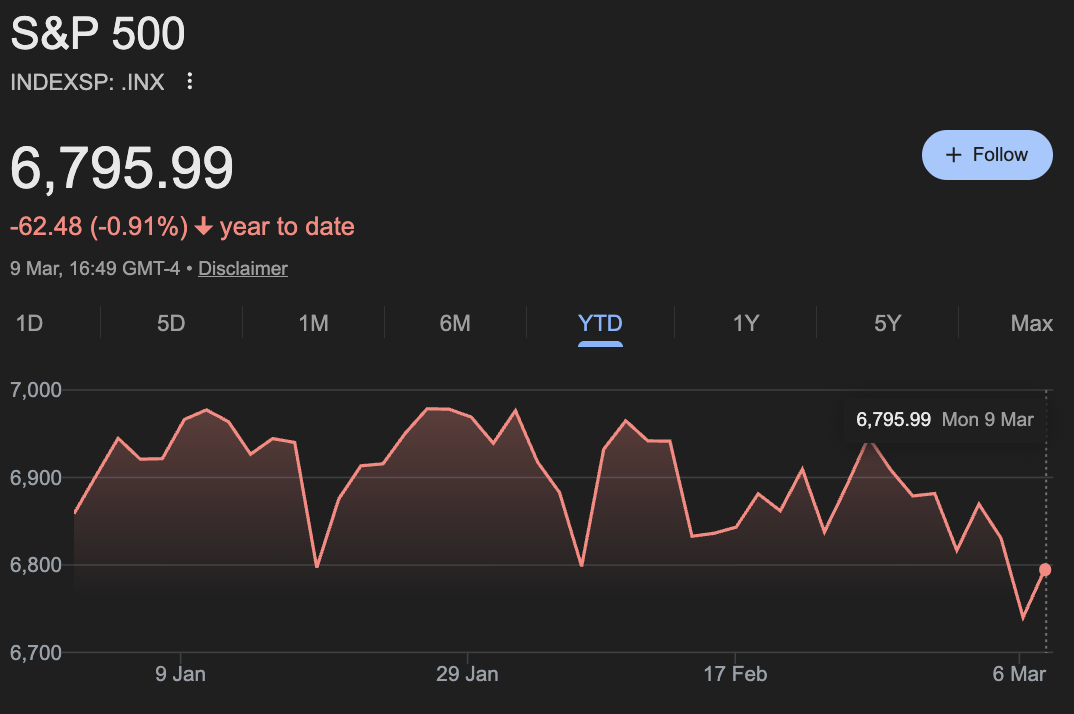Follow the S&P 500 index
This screenshot has height=714, width=1074.
pos(987,155)
